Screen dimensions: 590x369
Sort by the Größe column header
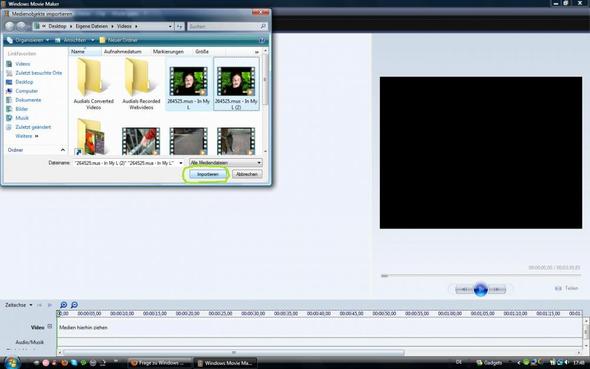202,52
